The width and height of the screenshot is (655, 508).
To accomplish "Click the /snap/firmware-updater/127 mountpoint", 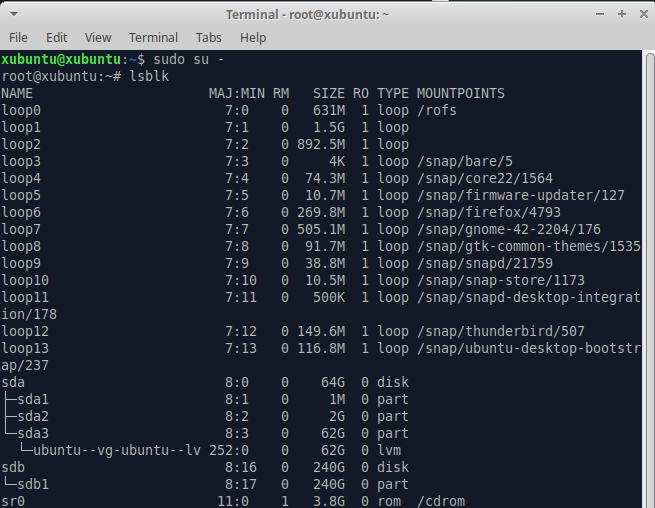I will click(x=521, y=195).
